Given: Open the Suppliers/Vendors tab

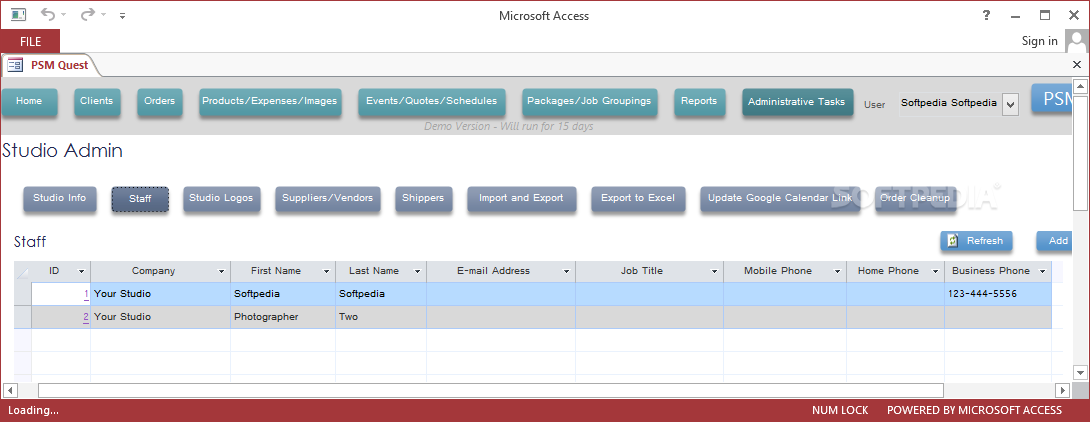Looking at the screenshot, I should pyautogui.click(x=327, y=198).
